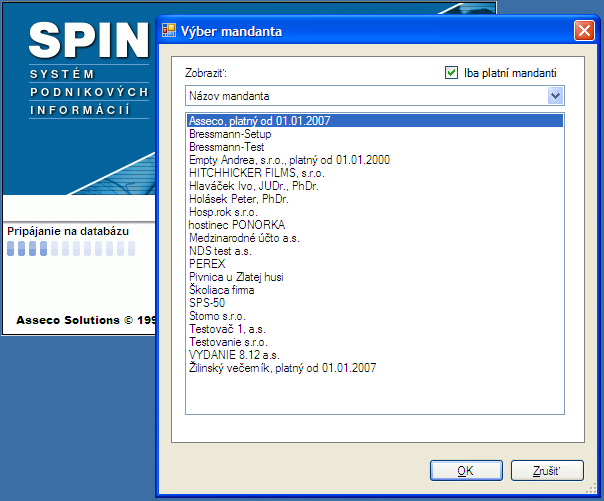Click the resize grip of the dialog
The height and width of the screenshot is (501, 604).
591,489
